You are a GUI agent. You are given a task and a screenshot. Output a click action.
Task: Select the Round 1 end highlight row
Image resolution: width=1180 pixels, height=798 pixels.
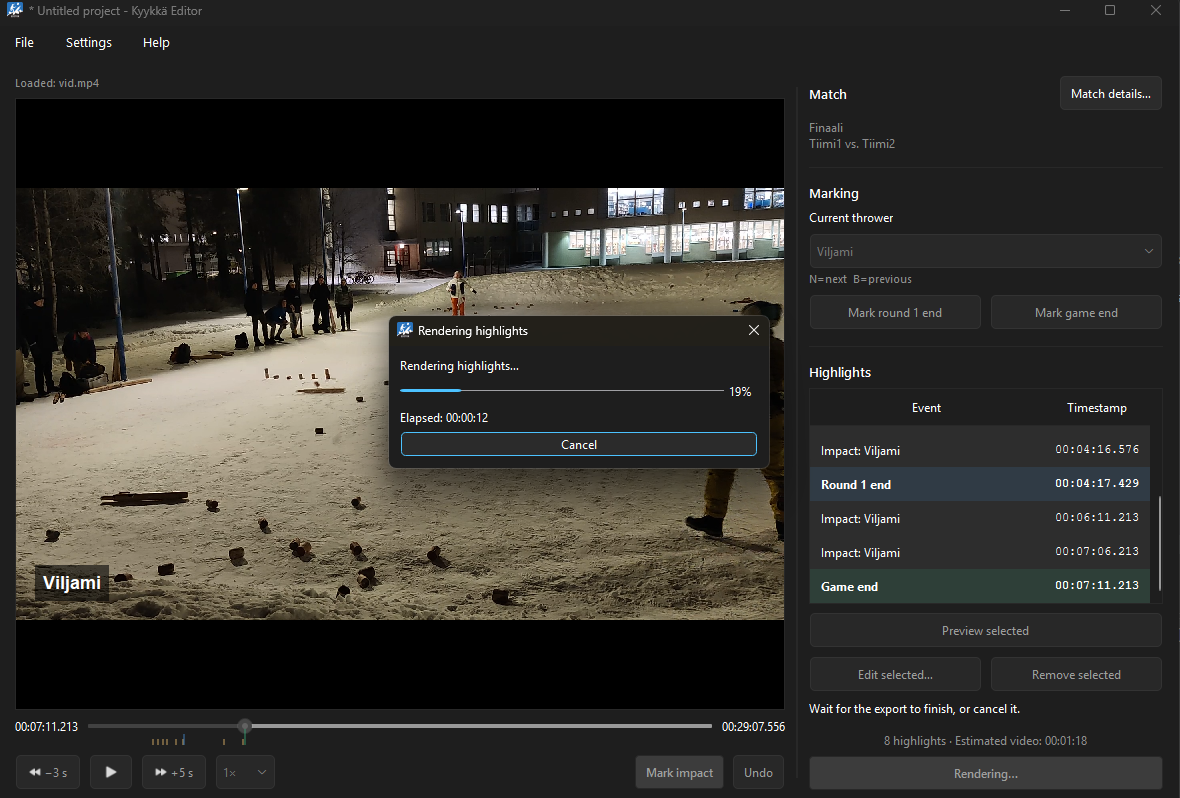click(980, 484)
